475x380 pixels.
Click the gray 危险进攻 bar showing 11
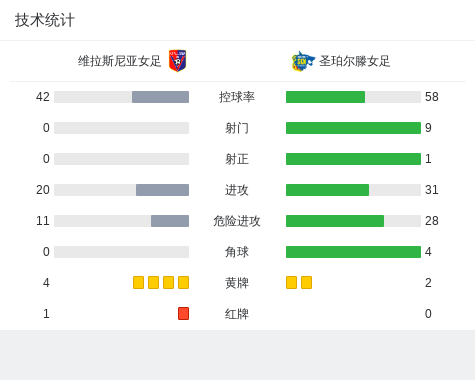click(x=170, y=221)
